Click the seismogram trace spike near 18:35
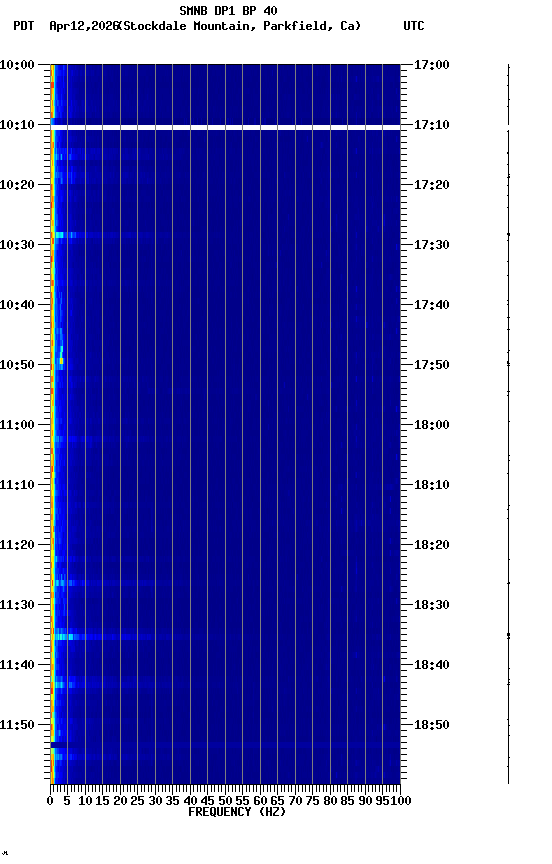This screenshot has height=864, width=552. [508, 636]
